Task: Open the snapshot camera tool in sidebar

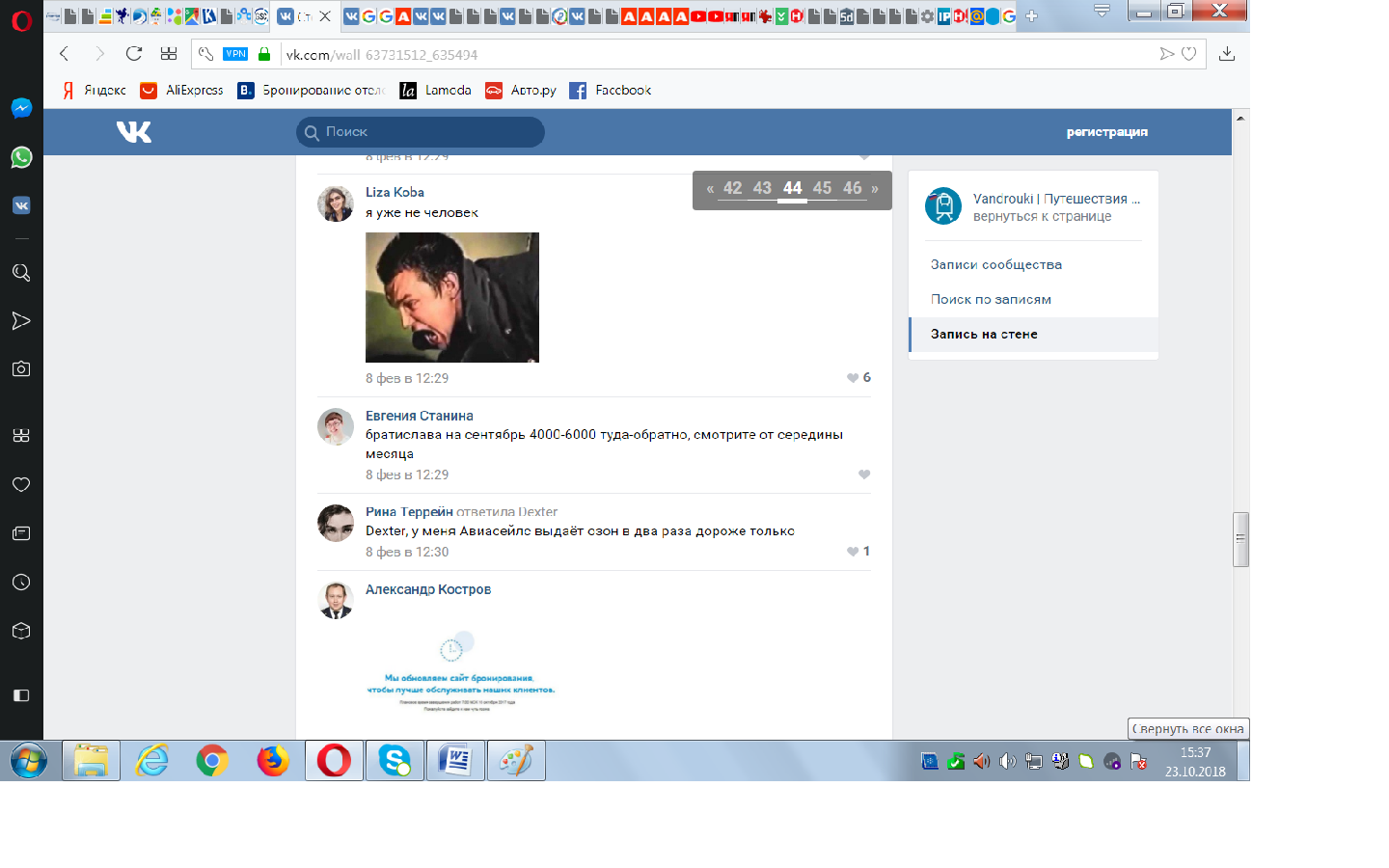Action: point(21,368)
